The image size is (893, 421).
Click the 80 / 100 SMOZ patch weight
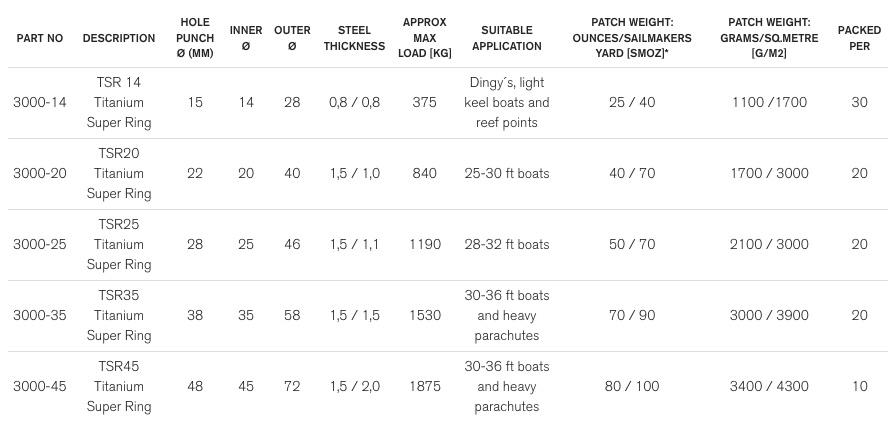click(x=632, y=386)
